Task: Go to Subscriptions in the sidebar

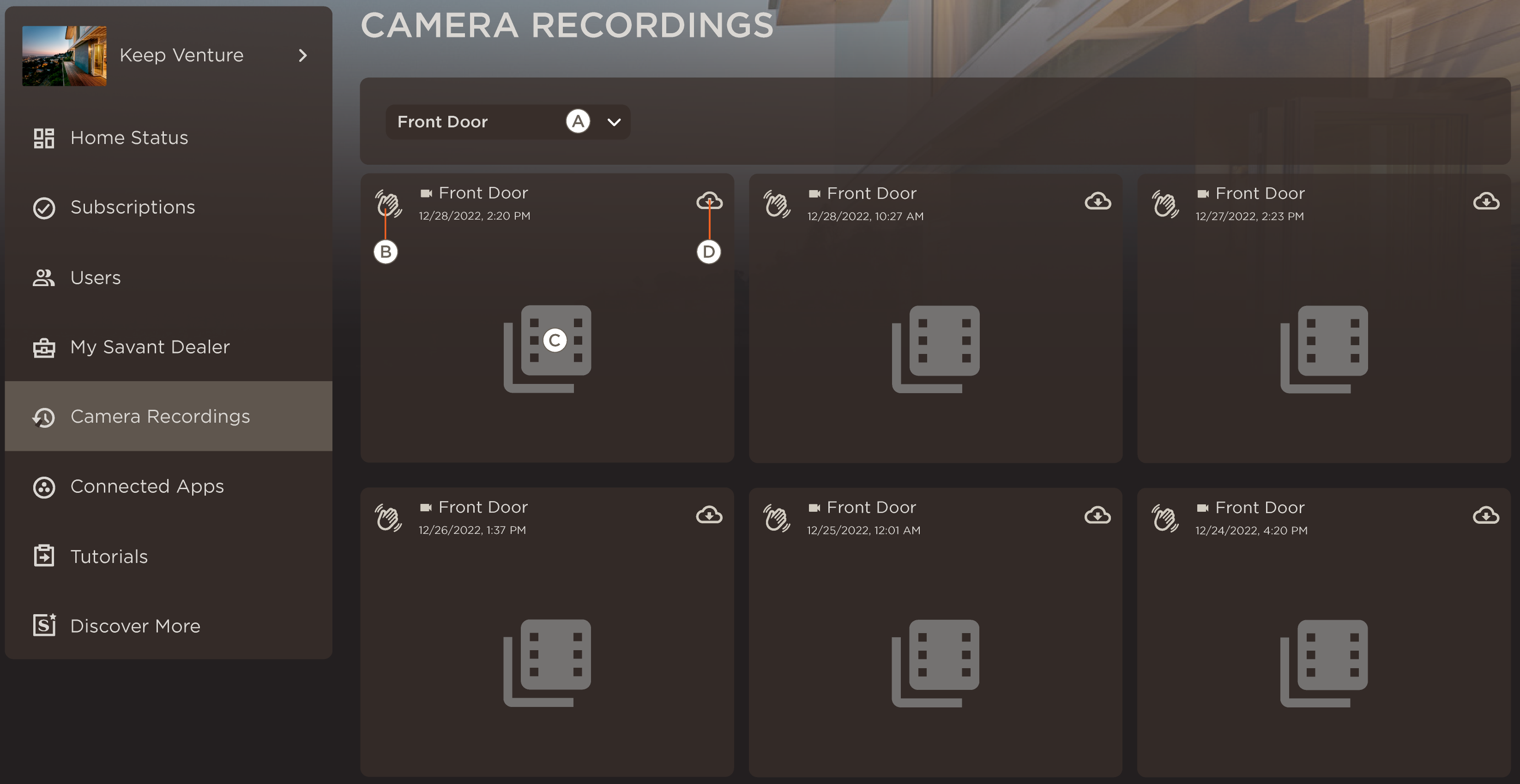Action: [132, 208]
